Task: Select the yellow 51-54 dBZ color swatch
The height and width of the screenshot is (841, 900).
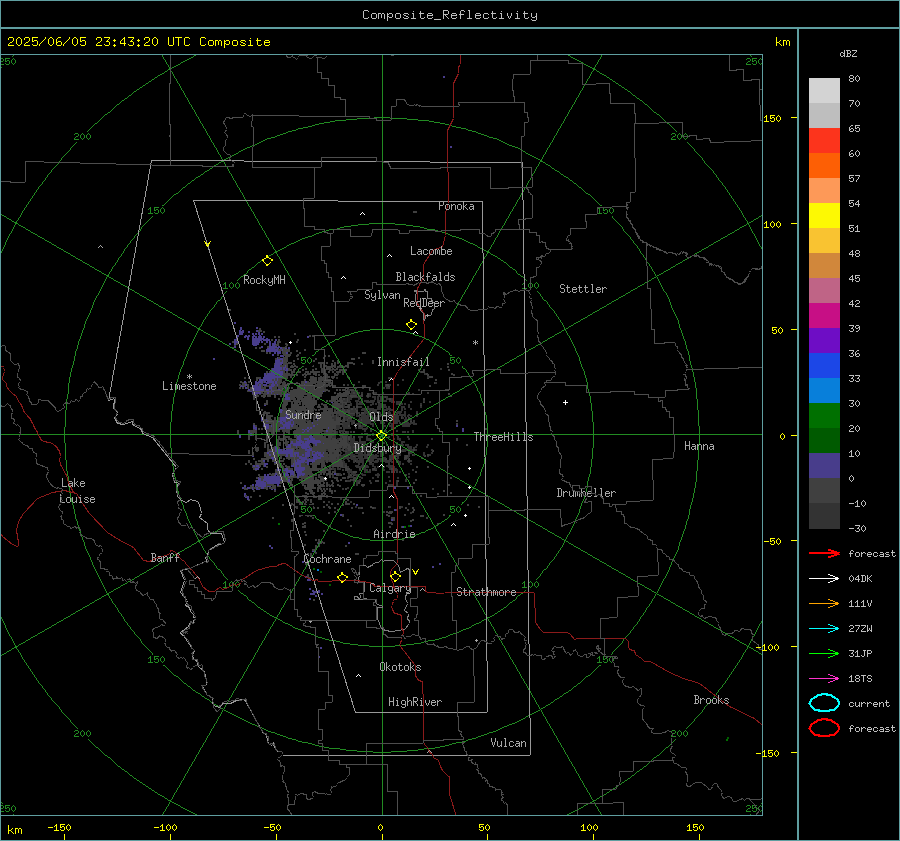Action: tap(824, 215)
